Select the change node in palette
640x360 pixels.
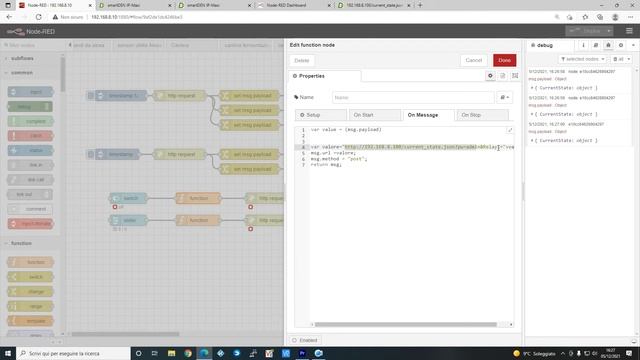pos(31,291)
